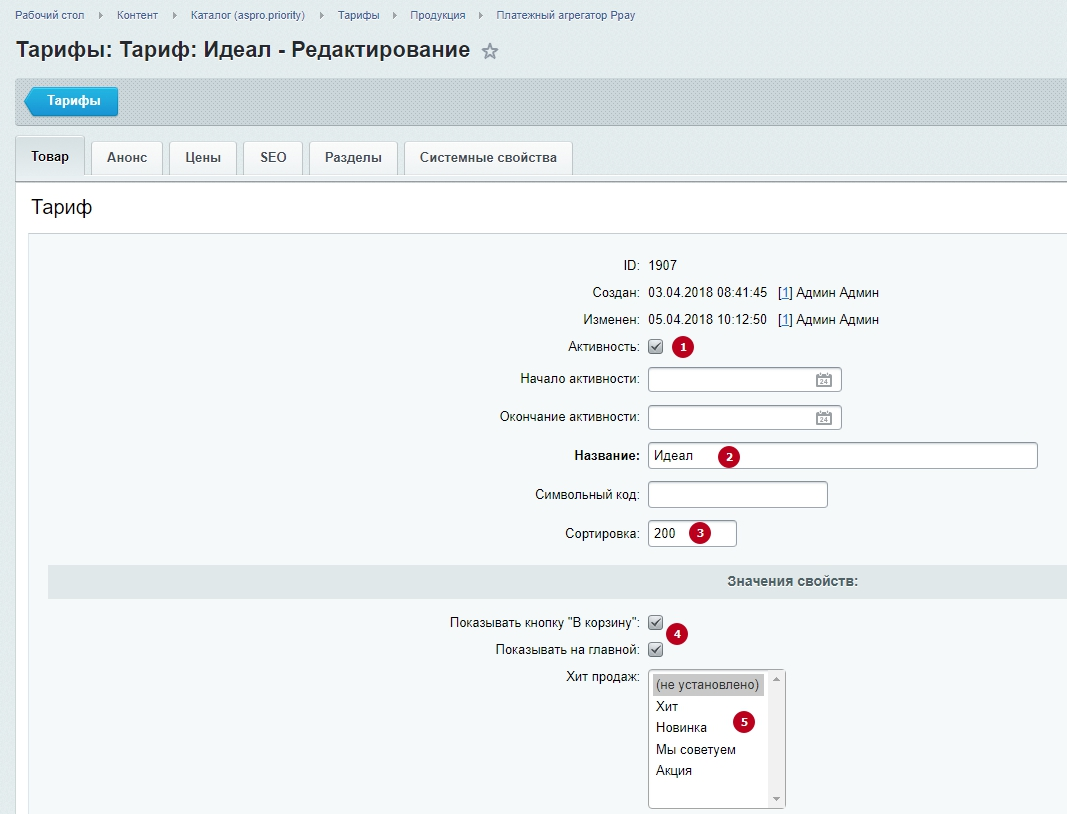
Task: Click the Символьный код input field
Action: pos(738,494)
